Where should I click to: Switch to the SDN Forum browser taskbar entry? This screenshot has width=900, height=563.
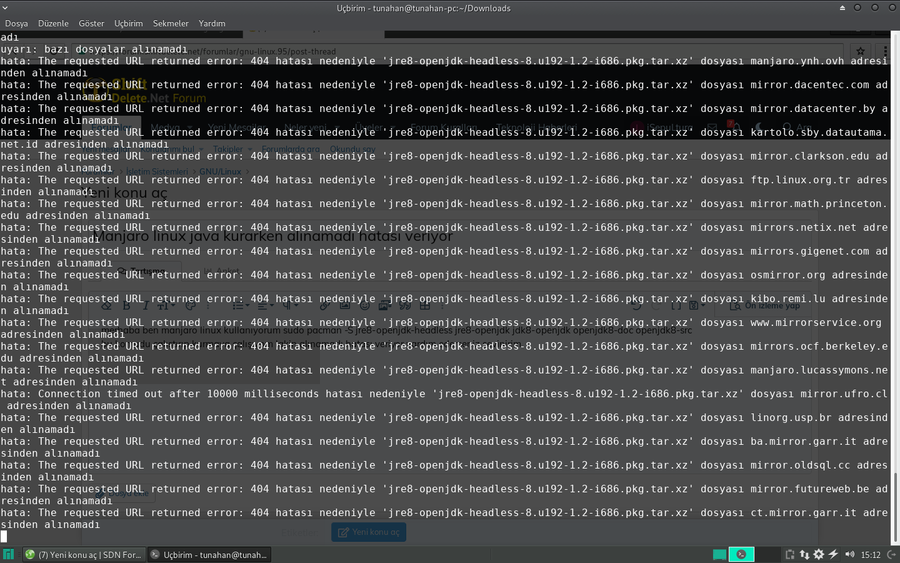point(83,554)
